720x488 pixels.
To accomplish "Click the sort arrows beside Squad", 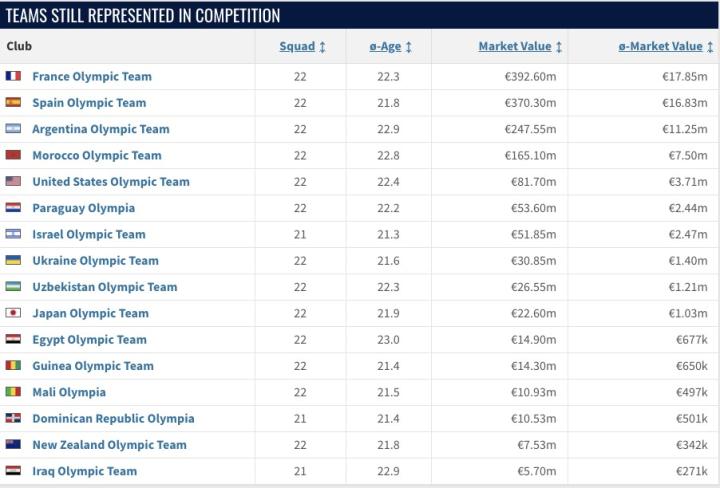I will pyautogui.click(x=322, y=47).
